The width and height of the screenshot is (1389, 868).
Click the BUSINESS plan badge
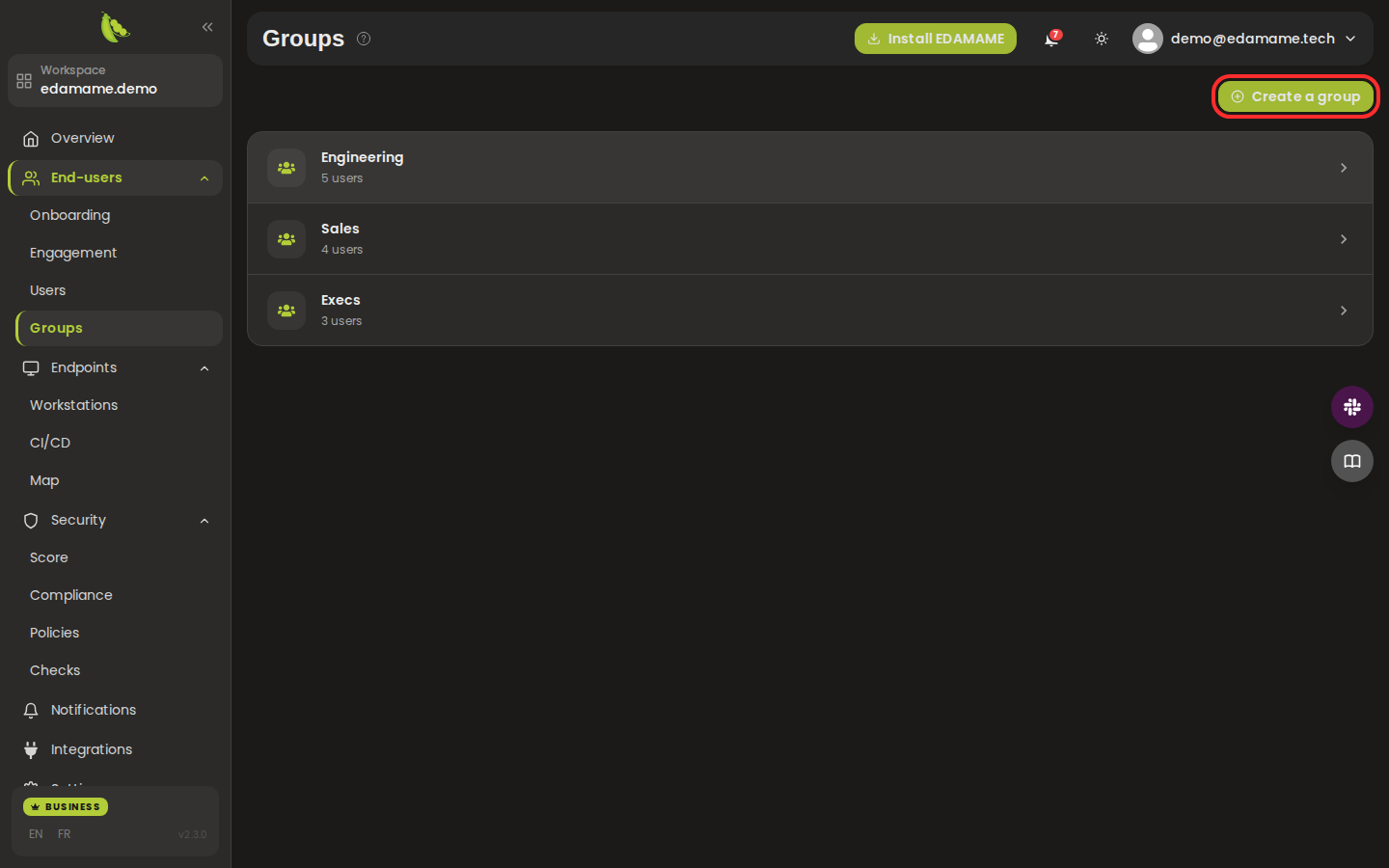click(66, 806)
